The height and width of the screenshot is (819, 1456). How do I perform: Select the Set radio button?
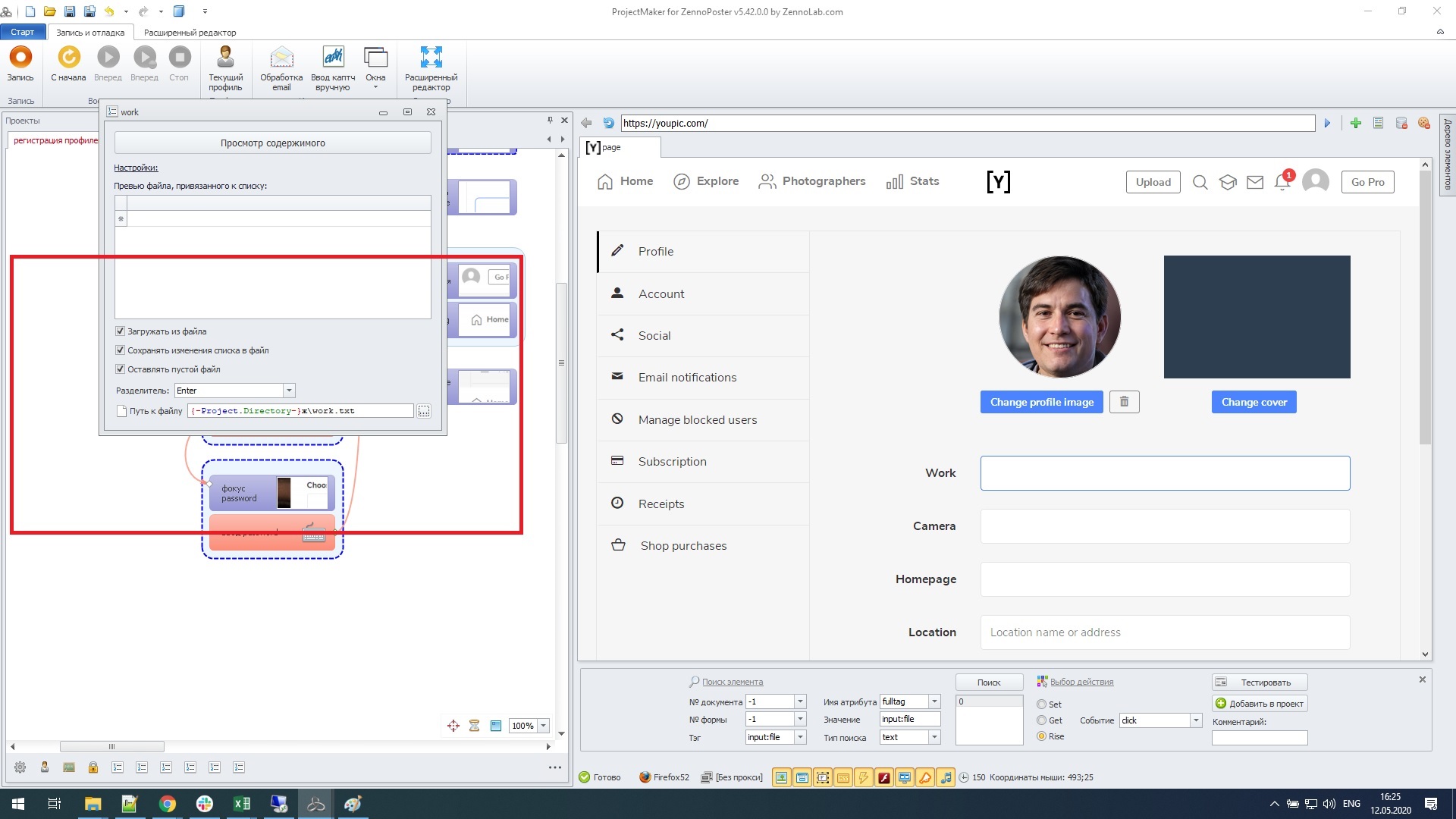click(x=1041, y=704)
